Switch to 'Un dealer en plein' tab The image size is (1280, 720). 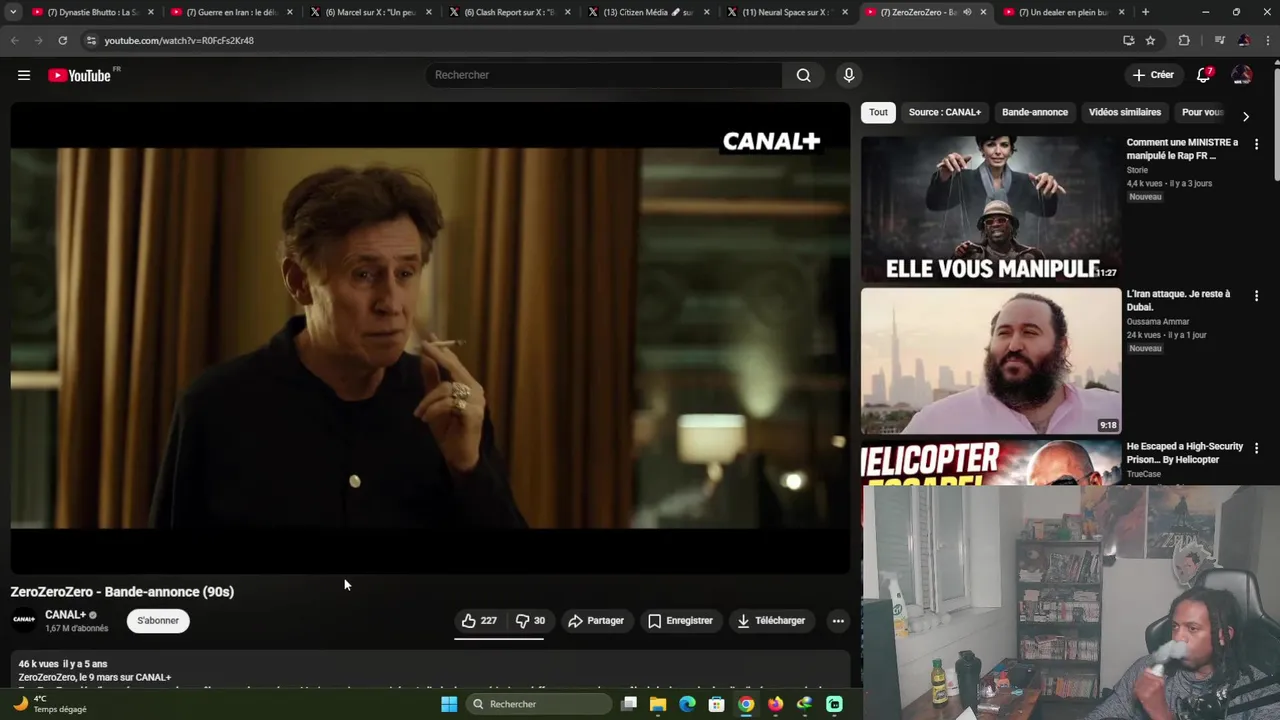(1062, 12)
